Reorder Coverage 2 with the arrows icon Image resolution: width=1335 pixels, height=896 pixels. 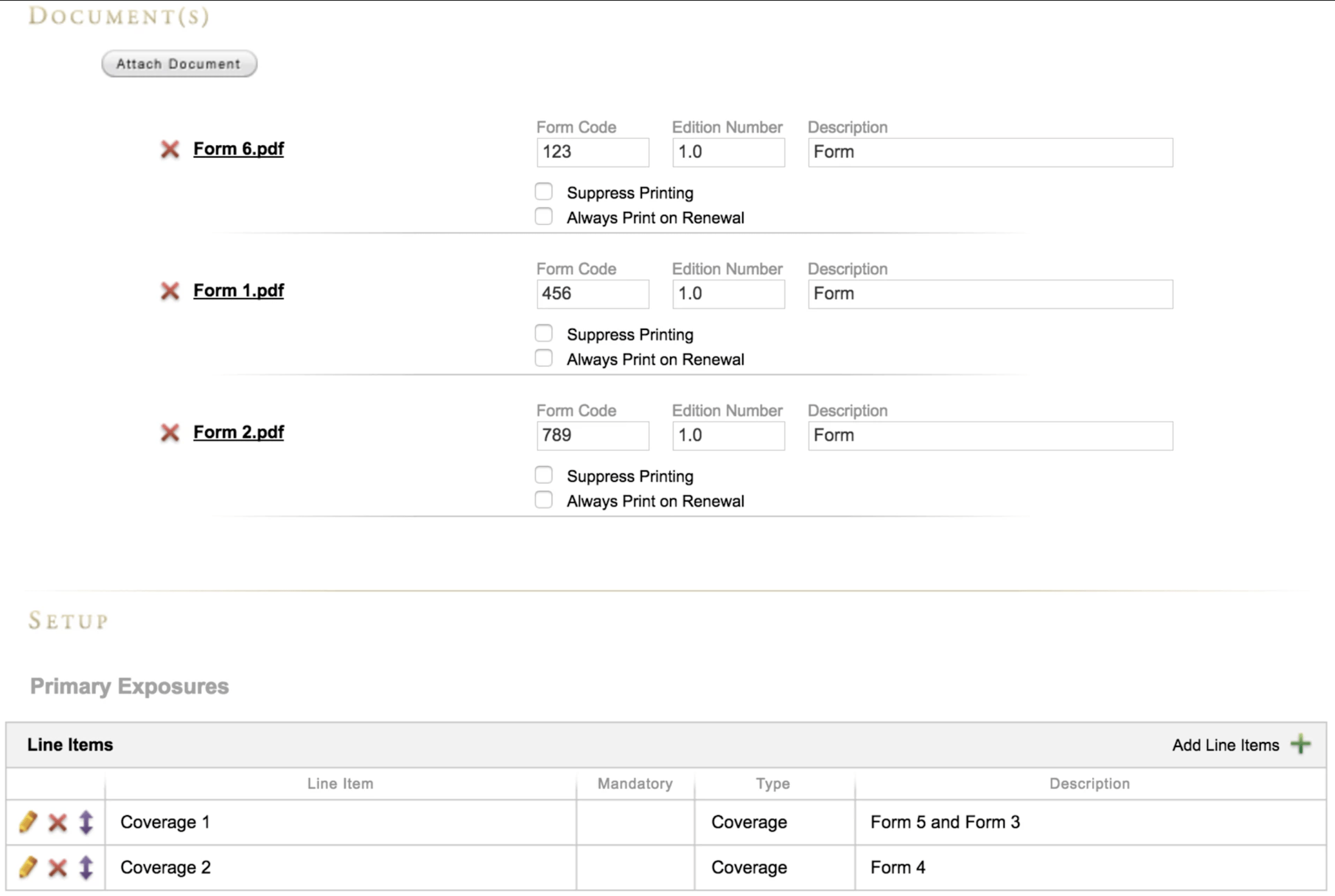click(87, 867)
